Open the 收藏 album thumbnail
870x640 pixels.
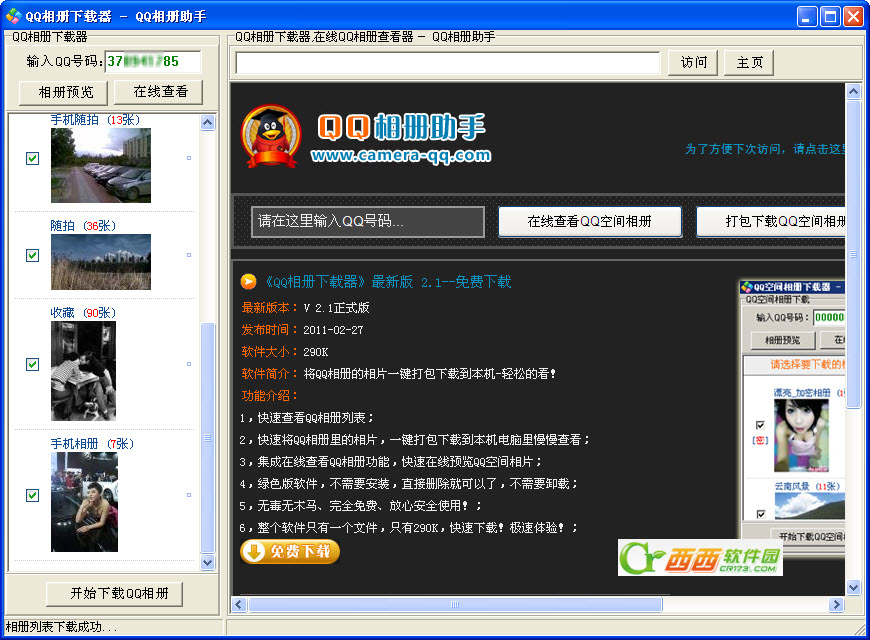point(84,371)
